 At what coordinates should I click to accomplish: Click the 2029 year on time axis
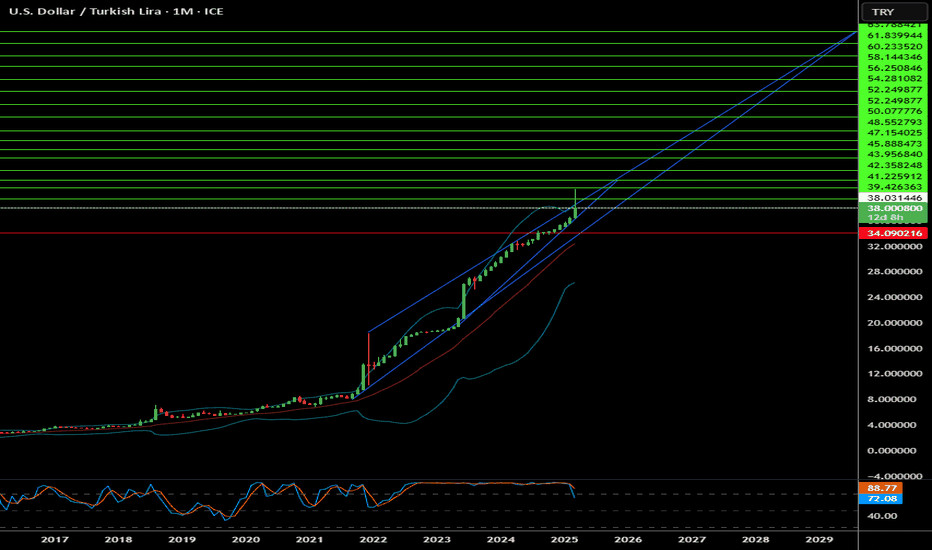click(x=819, y=539)
